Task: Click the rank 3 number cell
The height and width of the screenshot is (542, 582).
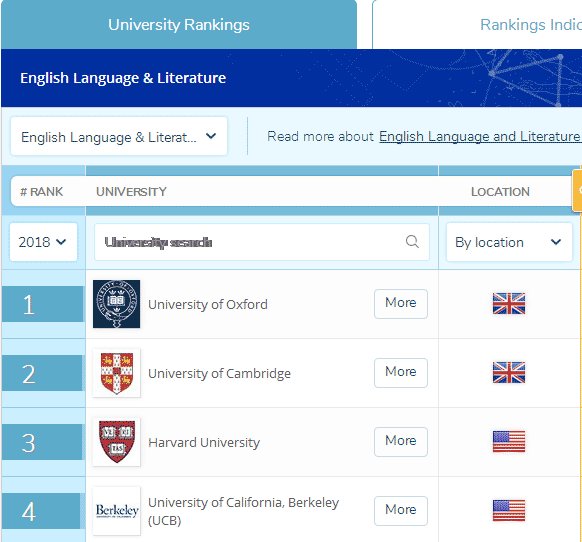Action: click(x=42, y=442)
